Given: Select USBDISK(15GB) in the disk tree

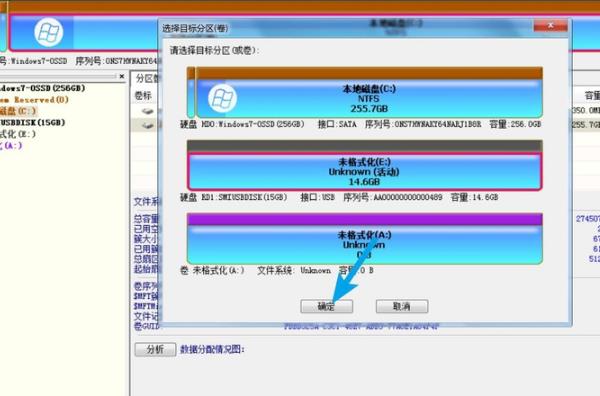Looking at the screenshot, I should [33, 122].
